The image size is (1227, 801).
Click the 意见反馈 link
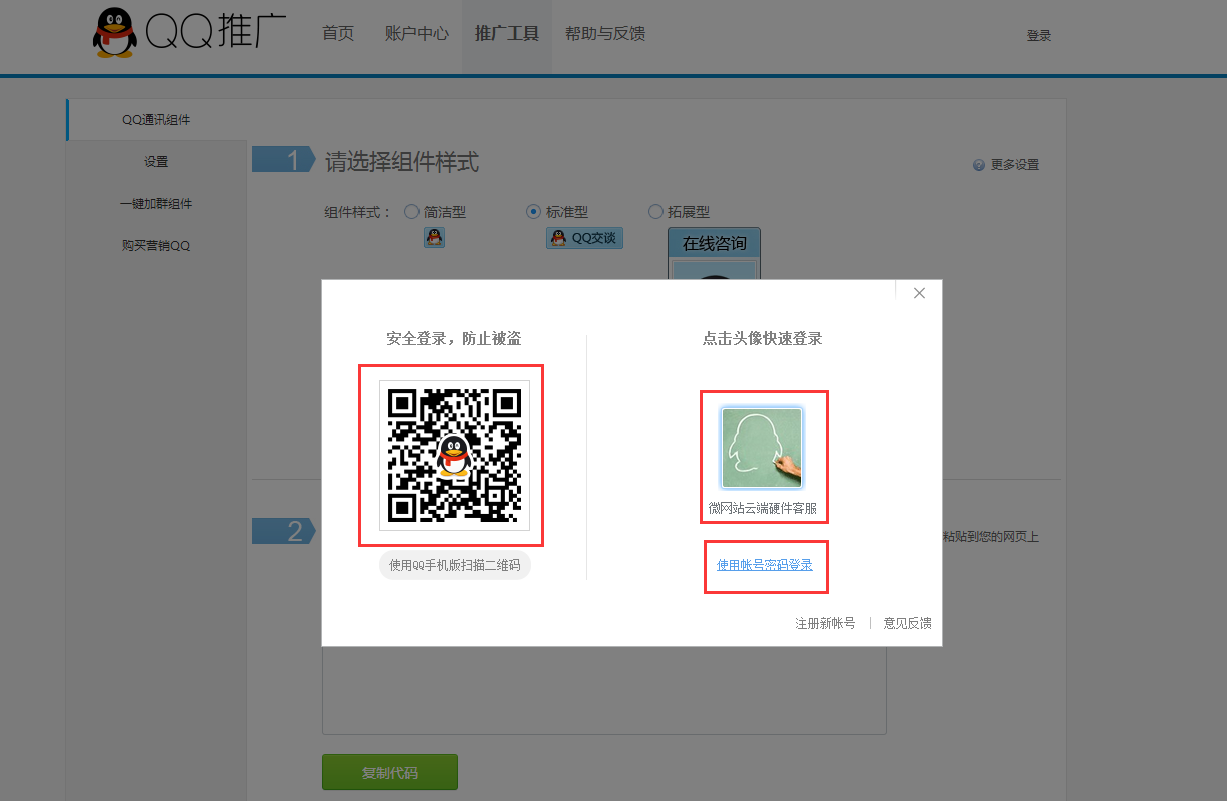point(908,623)
